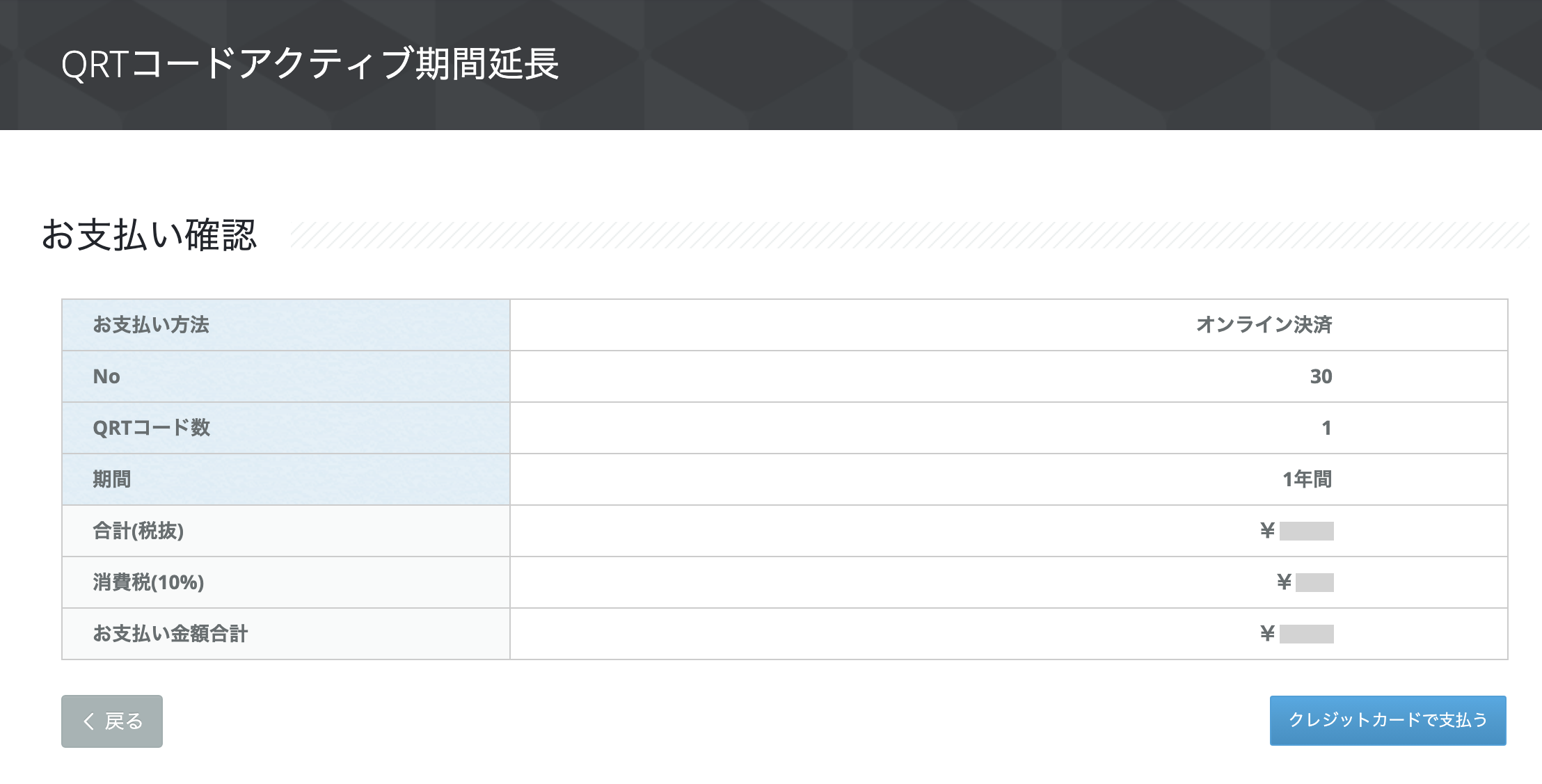This screenshot has width=1542, height=784.
Task: Click the QRTコード数 label
Action: [152, 428]
